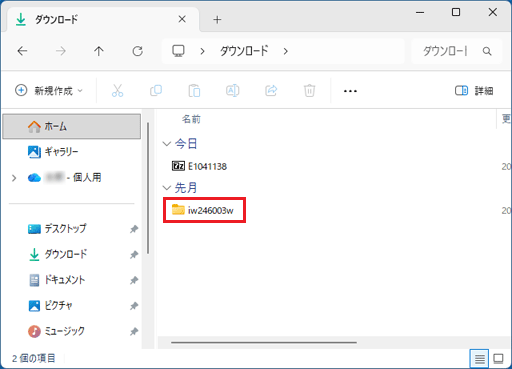Open the See more ellipsis menu
Image resolution: width=512 pixels, height=369 pixels.
pos(350,91)
